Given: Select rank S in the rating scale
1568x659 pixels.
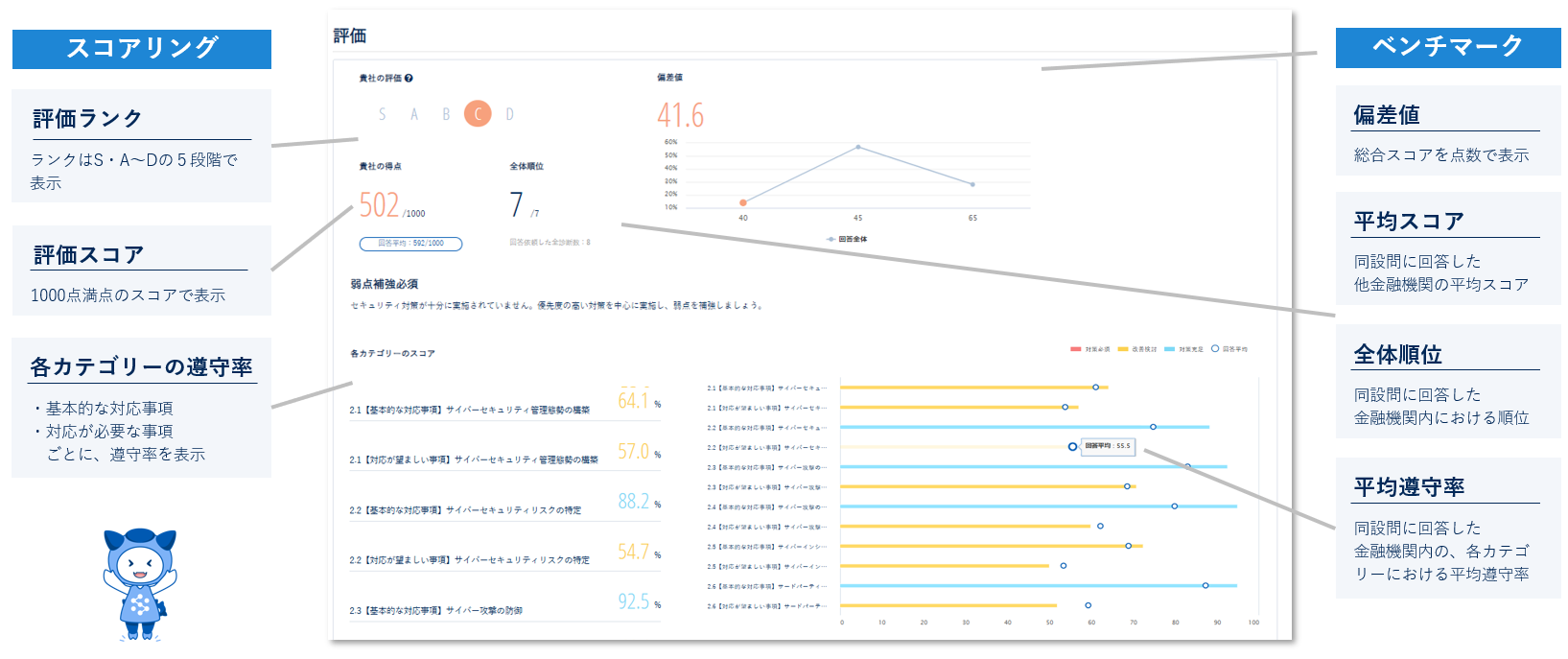Looking at the screenshot, I should [x=382, y=114].
